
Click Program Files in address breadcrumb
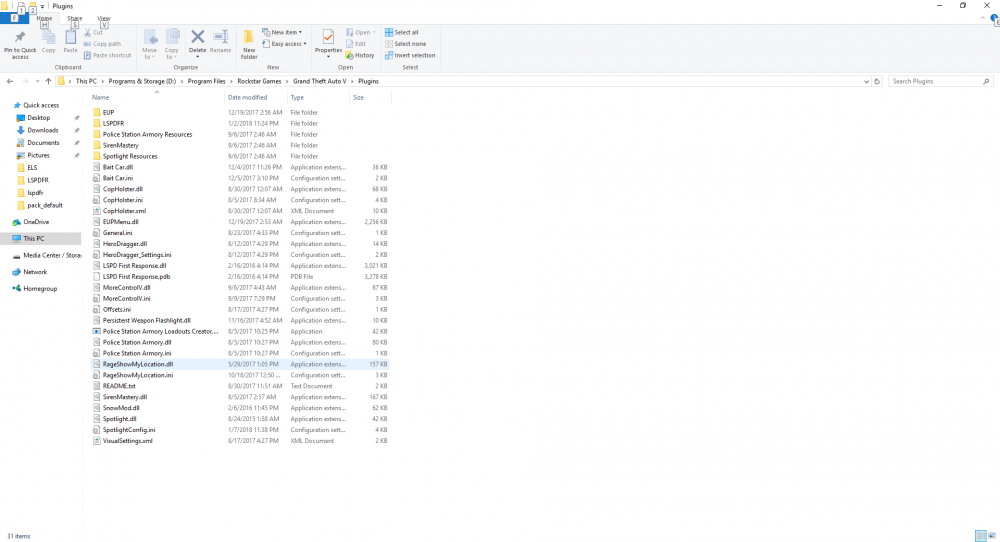point(206,82)
